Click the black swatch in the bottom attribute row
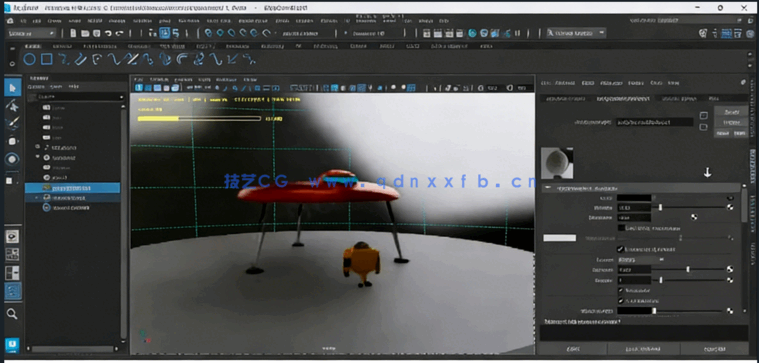The height and width of the screenshot is (363, 759). [x=634, y=311]
